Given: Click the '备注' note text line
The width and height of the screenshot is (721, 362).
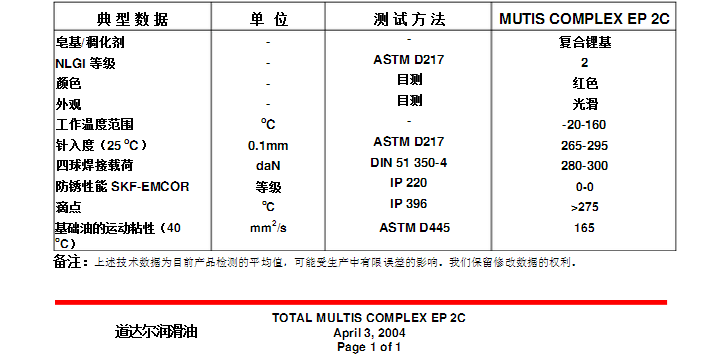Looking at the screenshot, I should (x=315, y=262).
